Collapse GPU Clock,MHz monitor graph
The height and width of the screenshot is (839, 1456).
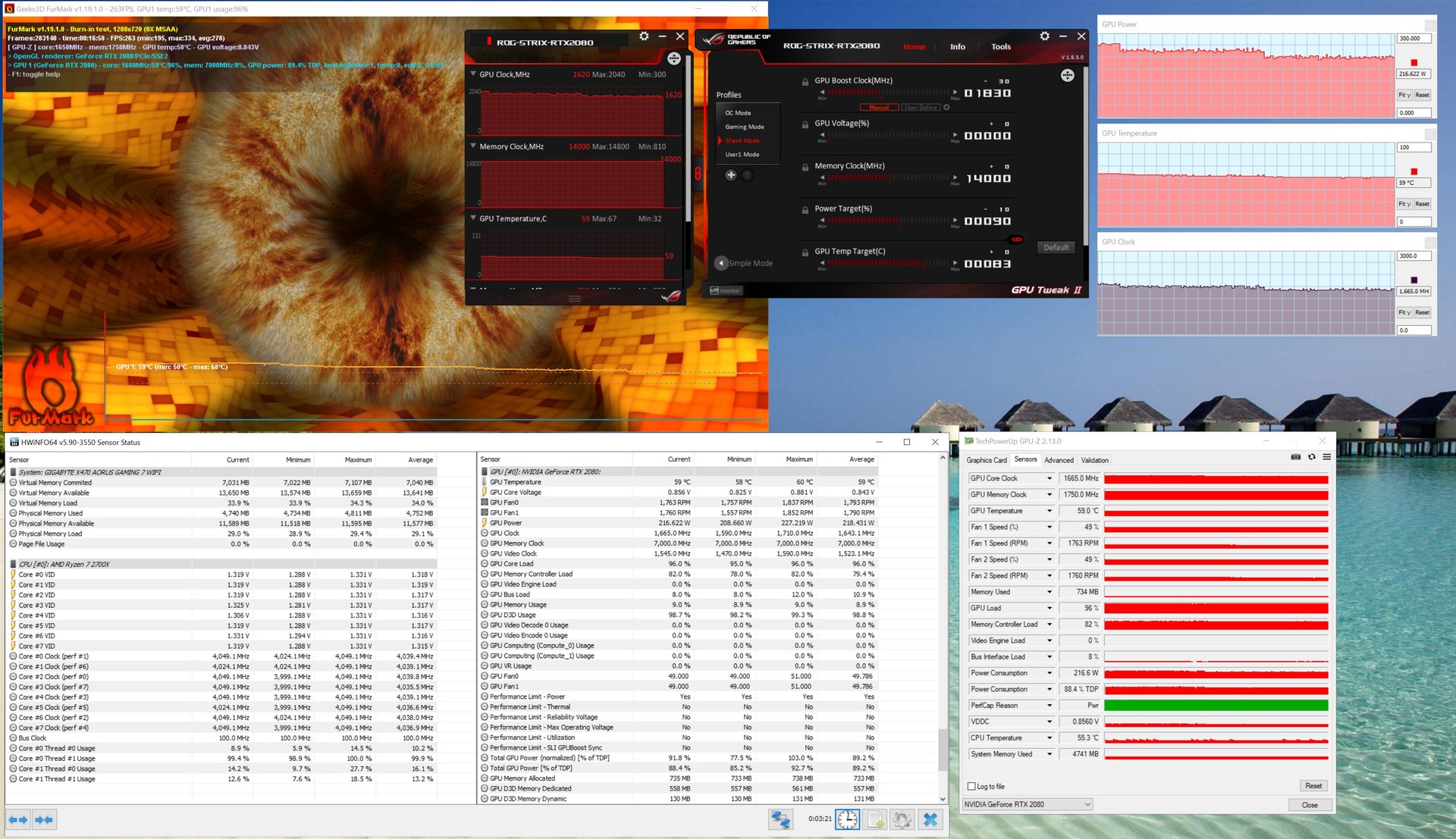click(473, 74)
